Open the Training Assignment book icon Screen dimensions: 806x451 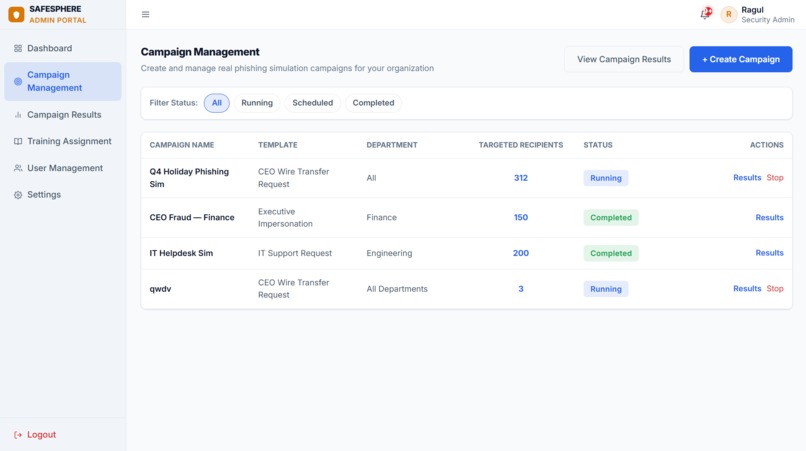tap(18, 141)
